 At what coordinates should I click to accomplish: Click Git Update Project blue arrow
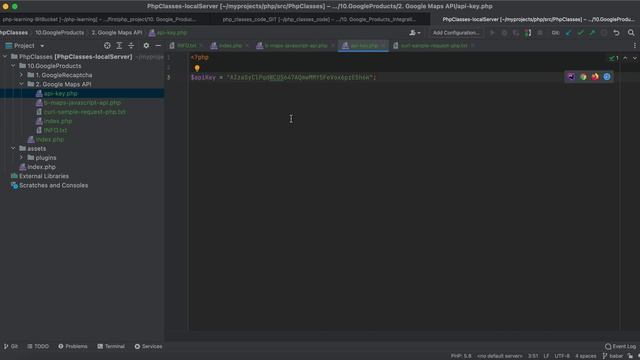(569, 33)
